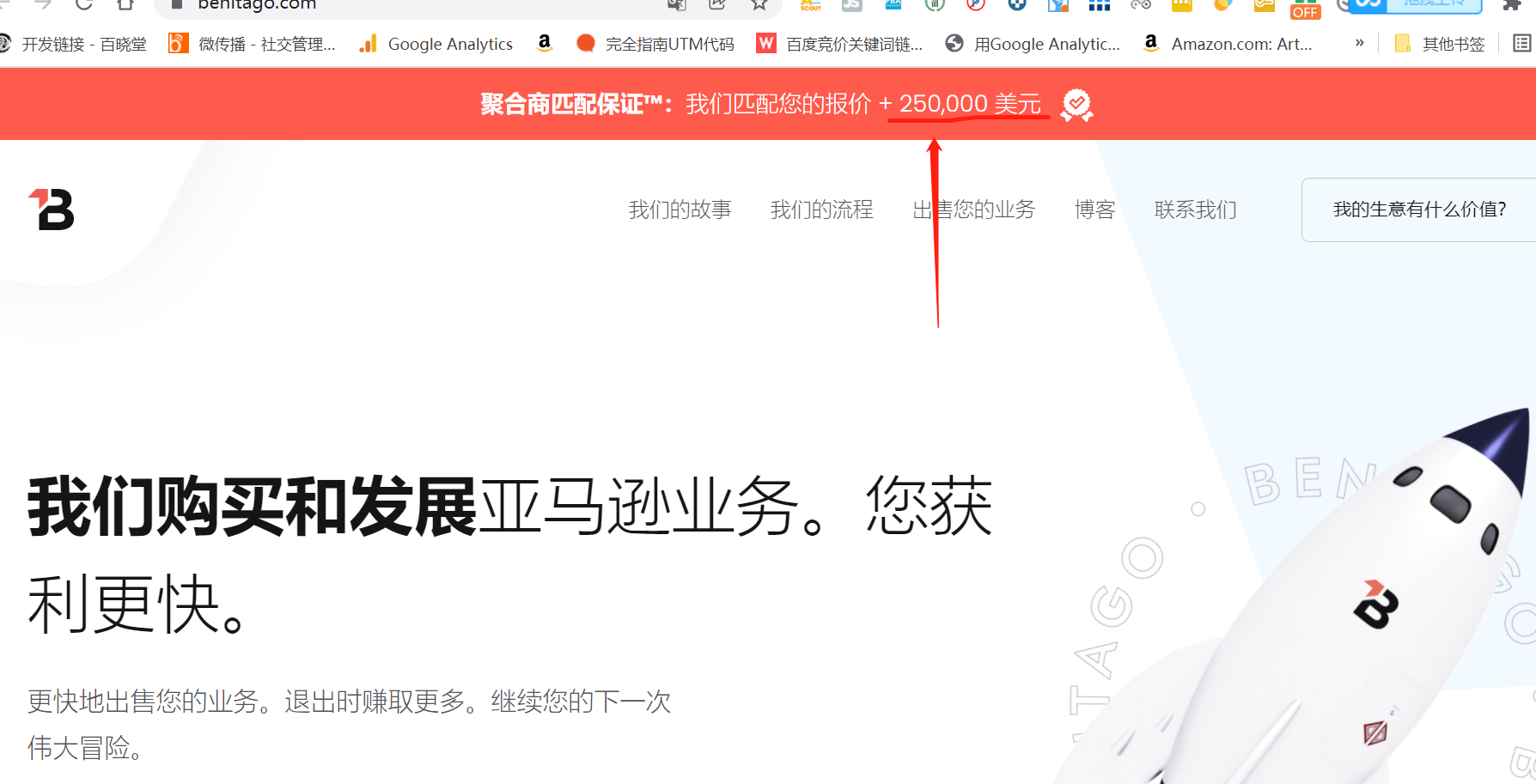The height and width of the screenshot is (784, 1536).
Task: Open the 其他书签 bookmarks folder
Action: pos(1440,44)
